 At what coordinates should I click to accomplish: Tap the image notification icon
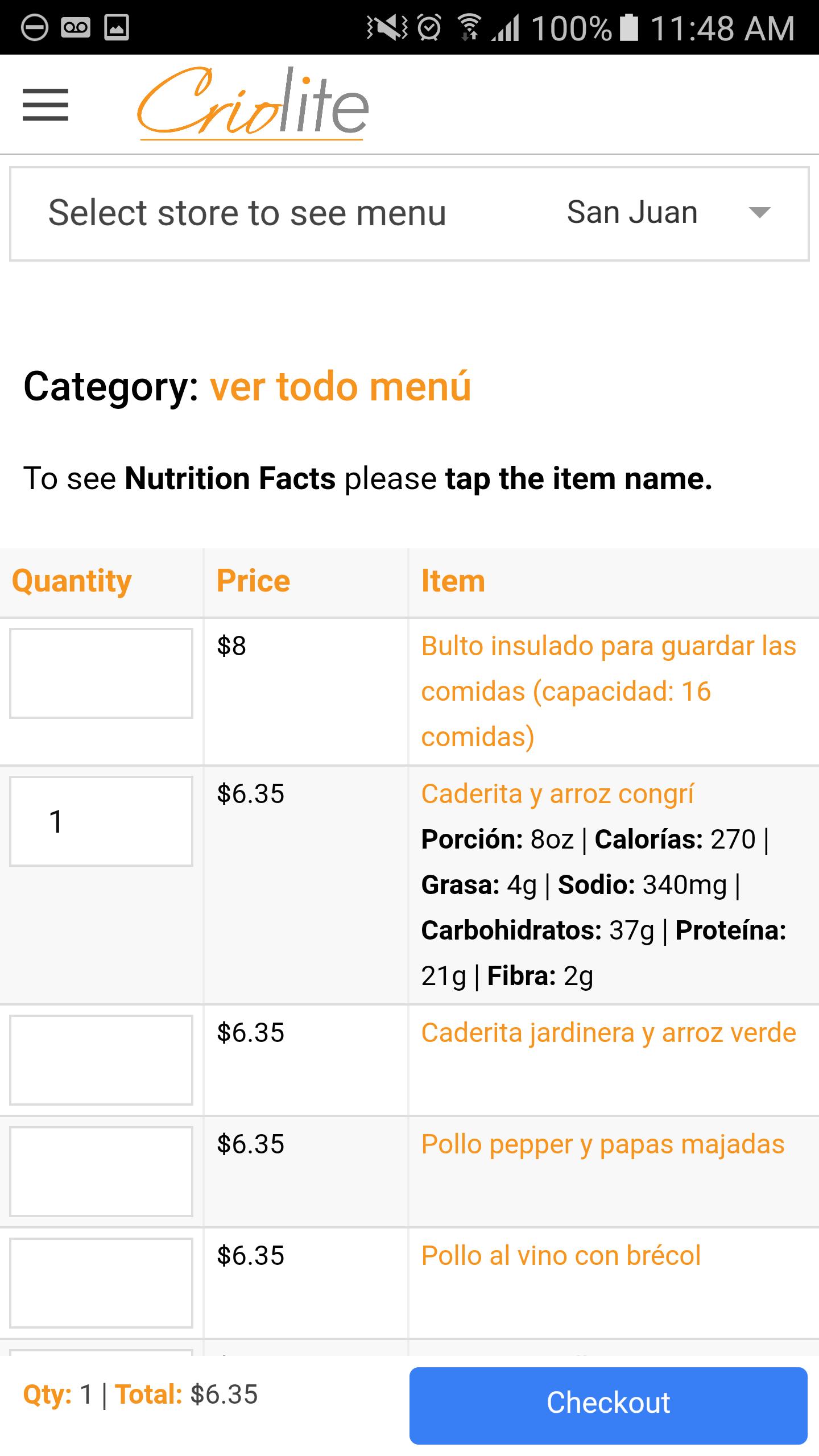[117, 27]
